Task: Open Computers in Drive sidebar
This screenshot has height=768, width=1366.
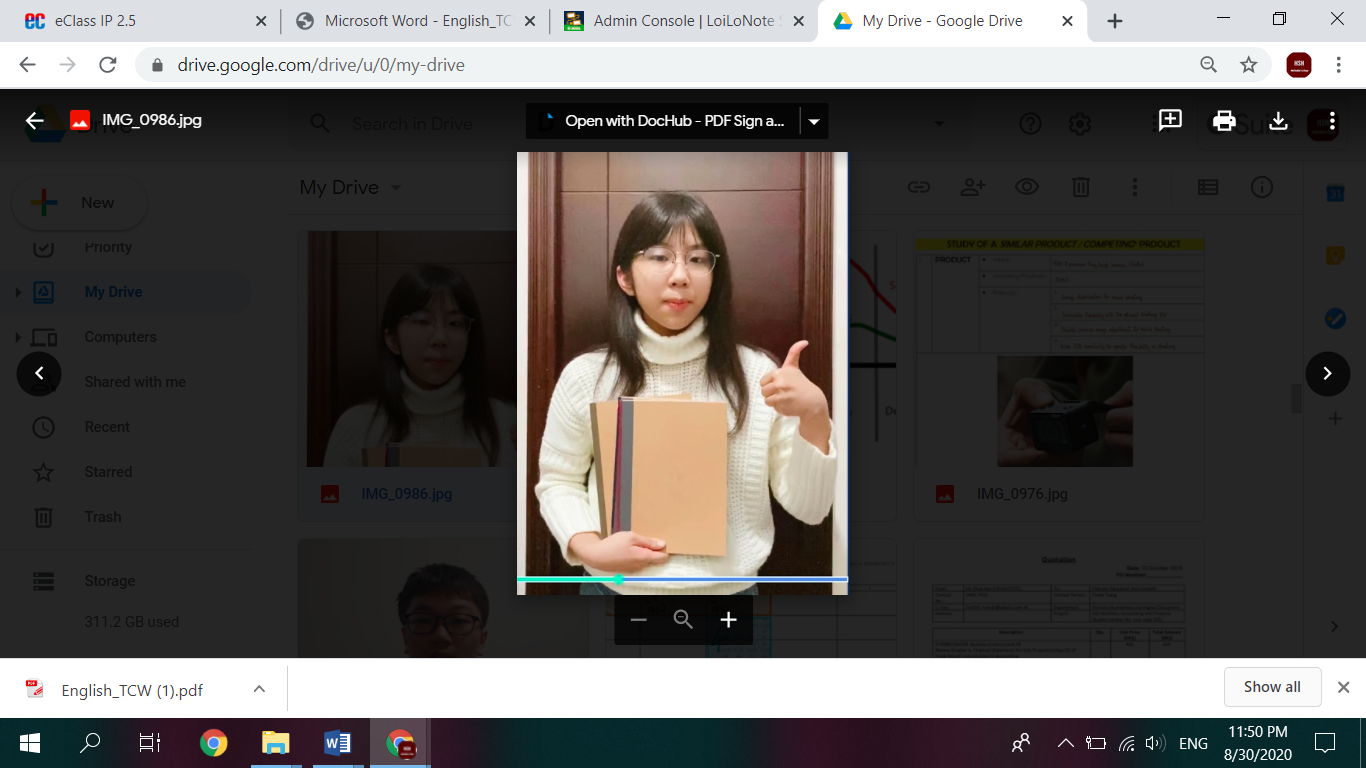Action: click(120, 337)
